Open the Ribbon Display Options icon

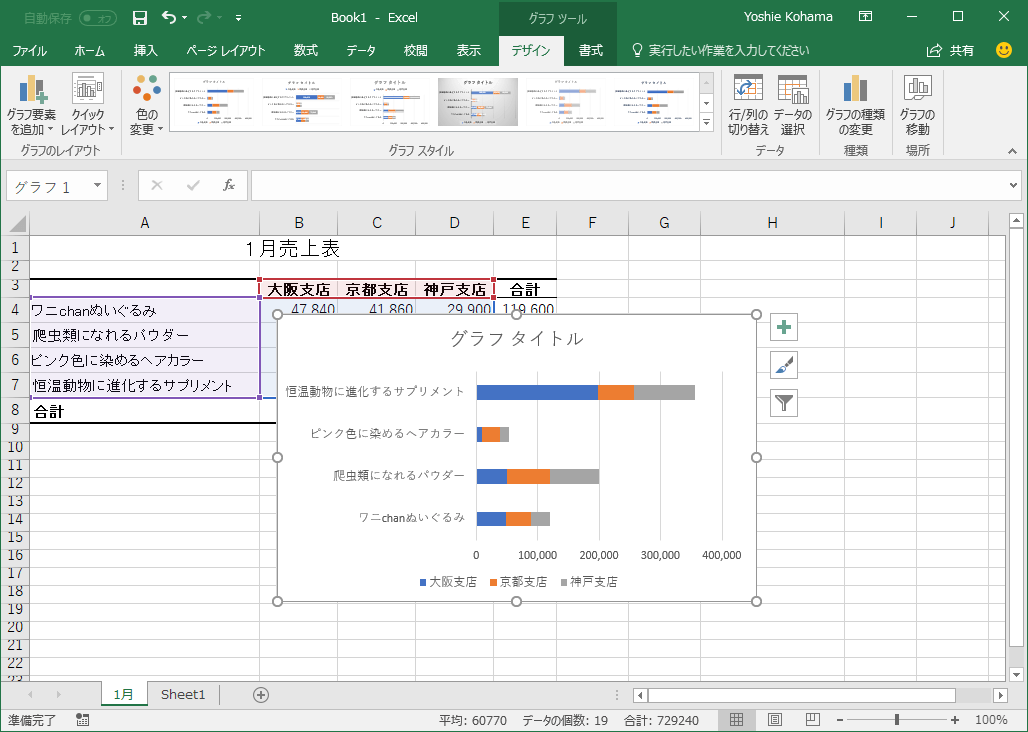(x=865, y=17)
